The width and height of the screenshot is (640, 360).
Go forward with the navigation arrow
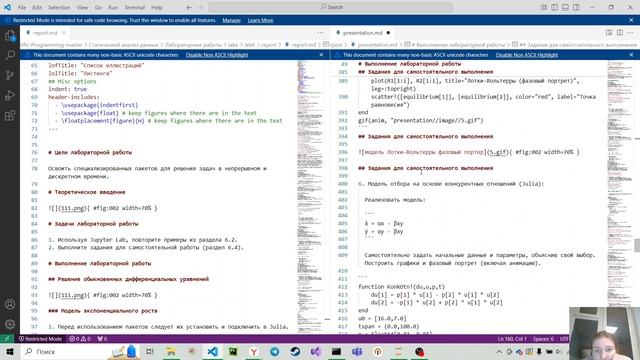coord(200,7)
